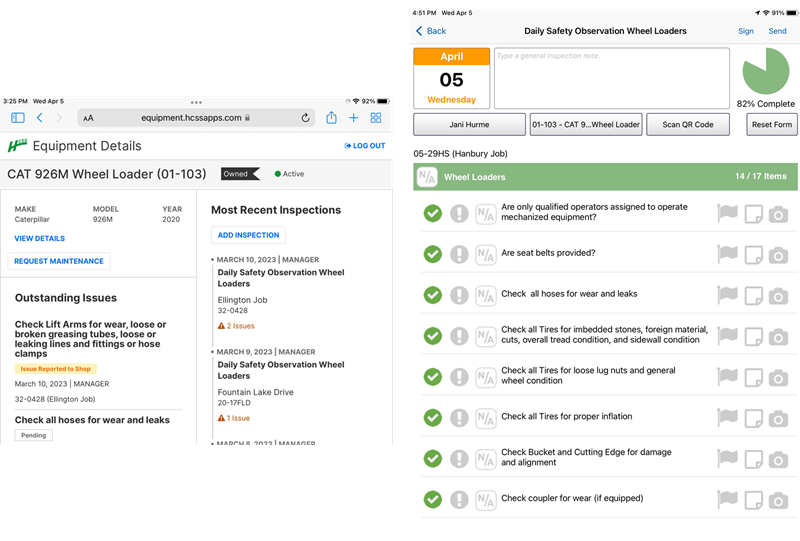Flag the qualified operators question
Viewport: 800px width, 541px height.
pyautogui.click(x=727, y=213)
